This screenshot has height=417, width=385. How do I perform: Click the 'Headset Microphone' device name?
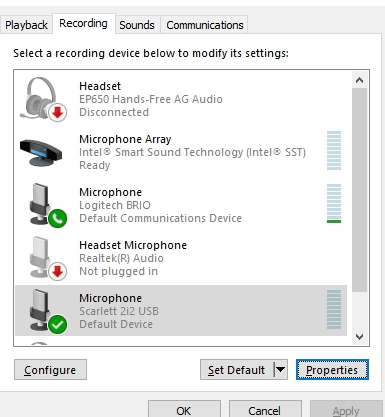pos(133,245)
